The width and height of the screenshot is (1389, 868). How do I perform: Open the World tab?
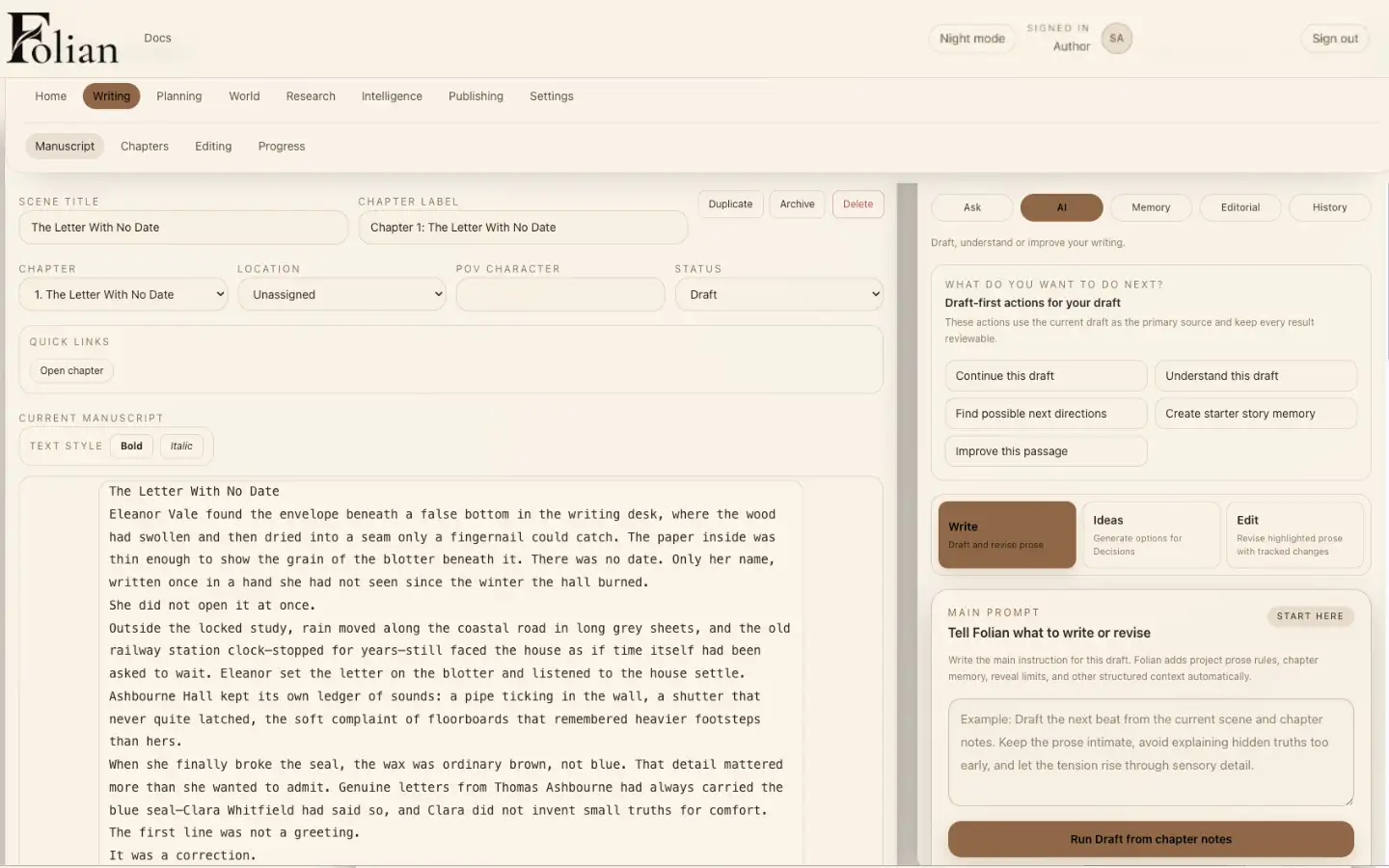[244, 96]
